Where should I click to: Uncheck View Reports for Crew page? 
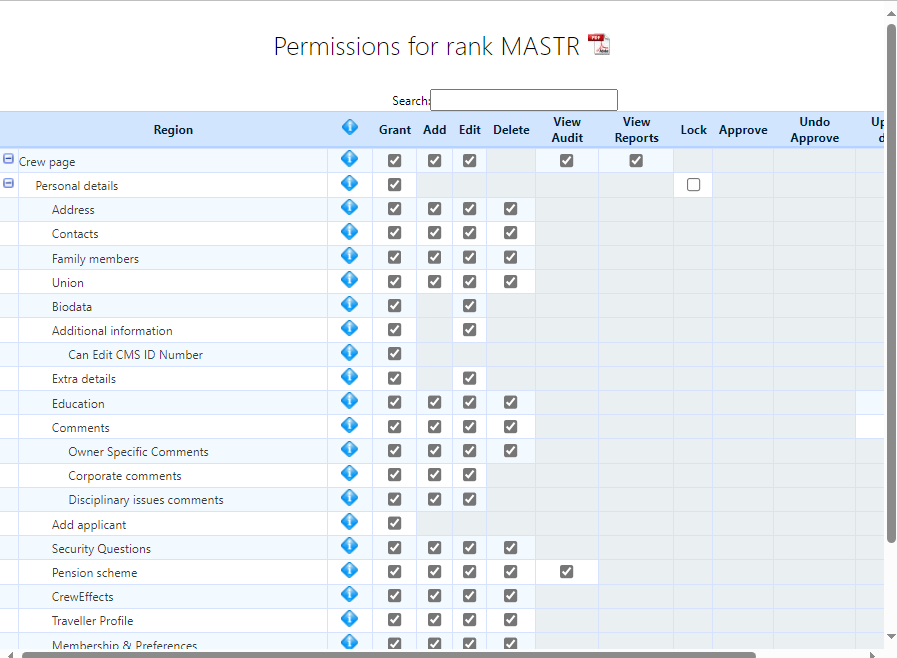(x=636, y=161)
